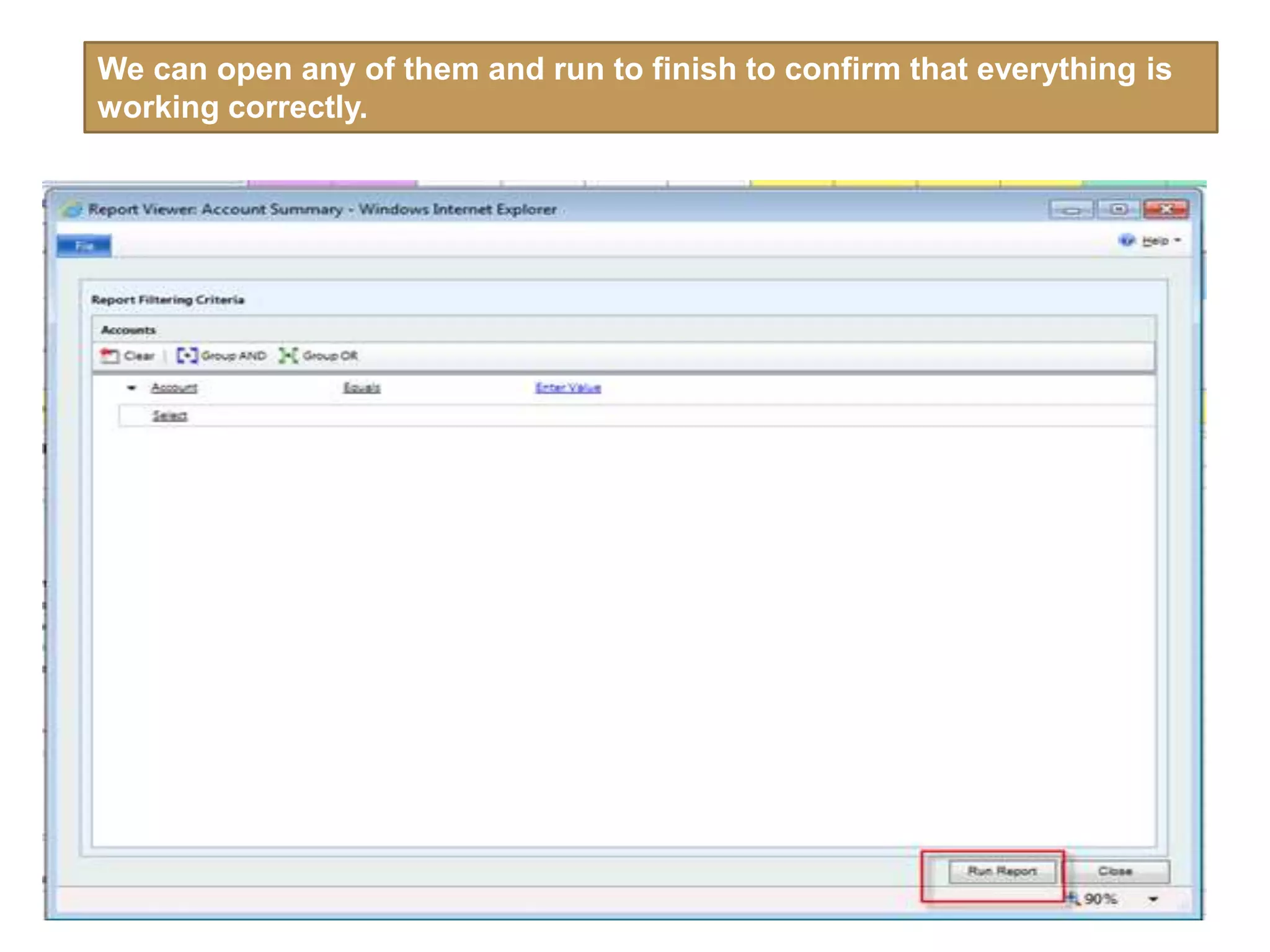This screenshot has height=952, width=1270.
Task: Click the Equals operator link
Action: 362,388
